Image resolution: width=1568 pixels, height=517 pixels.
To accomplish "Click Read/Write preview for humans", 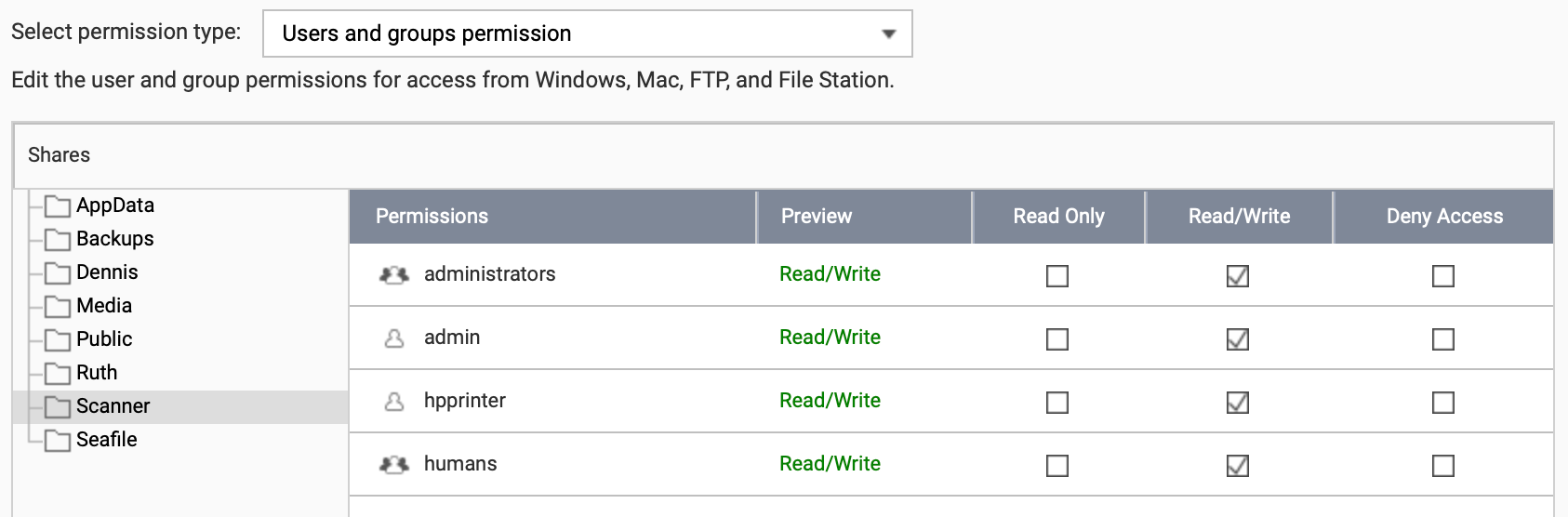I will tap(830, 464).
